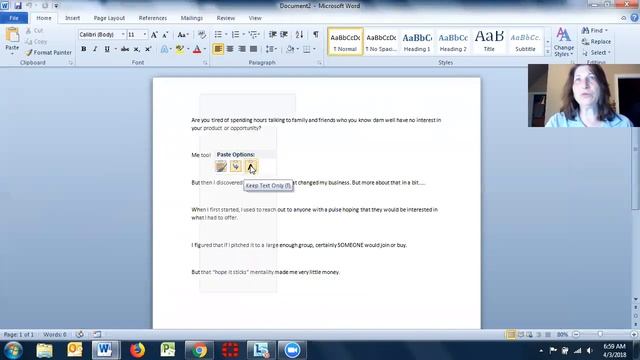This screenshot has height=360, width=640.
Task: Open the Find tool
Action: click(594, 31)
